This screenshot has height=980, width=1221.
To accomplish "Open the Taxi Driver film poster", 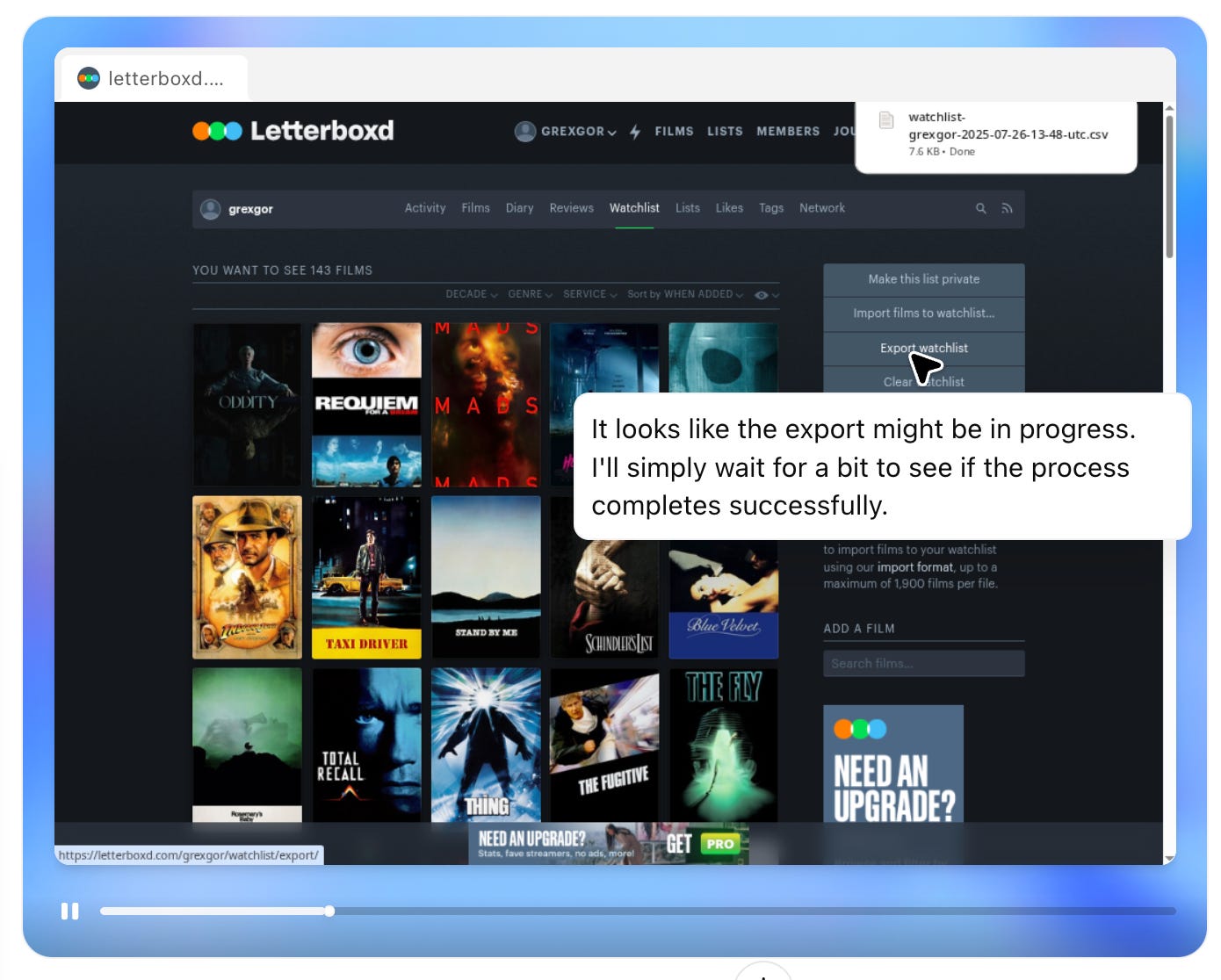I will click(x=366, y=577).
